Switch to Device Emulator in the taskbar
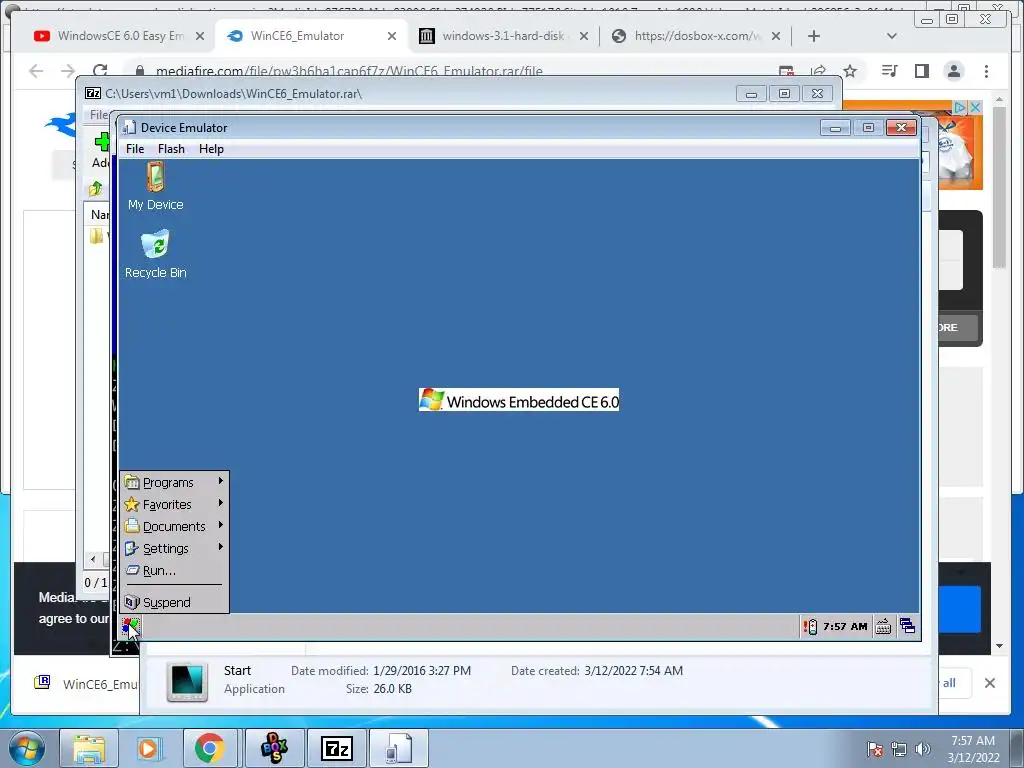1024x768 pixels. tap(399, 748)
